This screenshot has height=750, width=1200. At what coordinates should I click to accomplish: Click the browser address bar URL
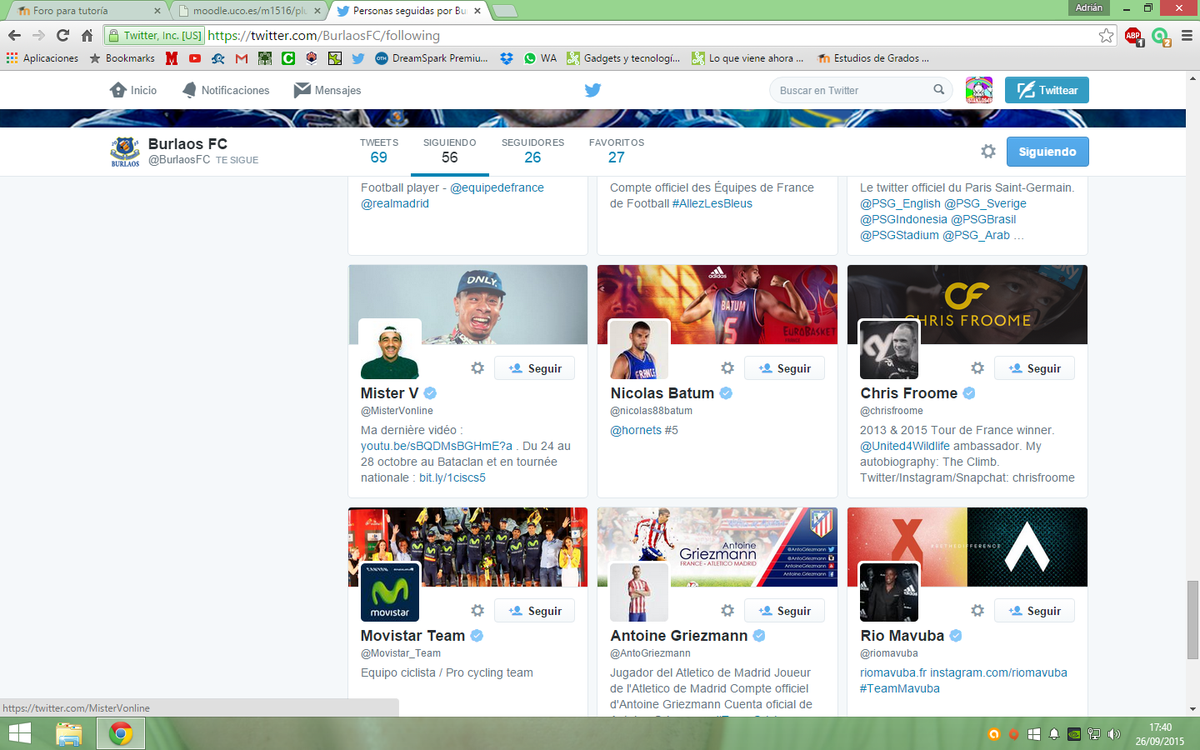(323, 35)
